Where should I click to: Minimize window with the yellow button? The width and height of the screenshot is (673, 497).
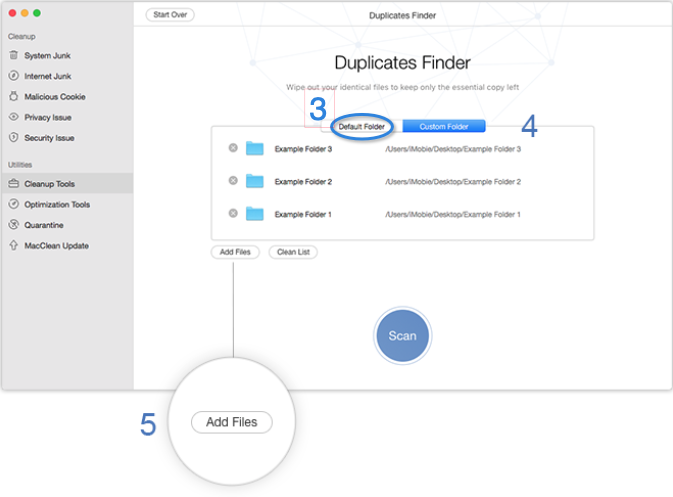coord(25,13)
